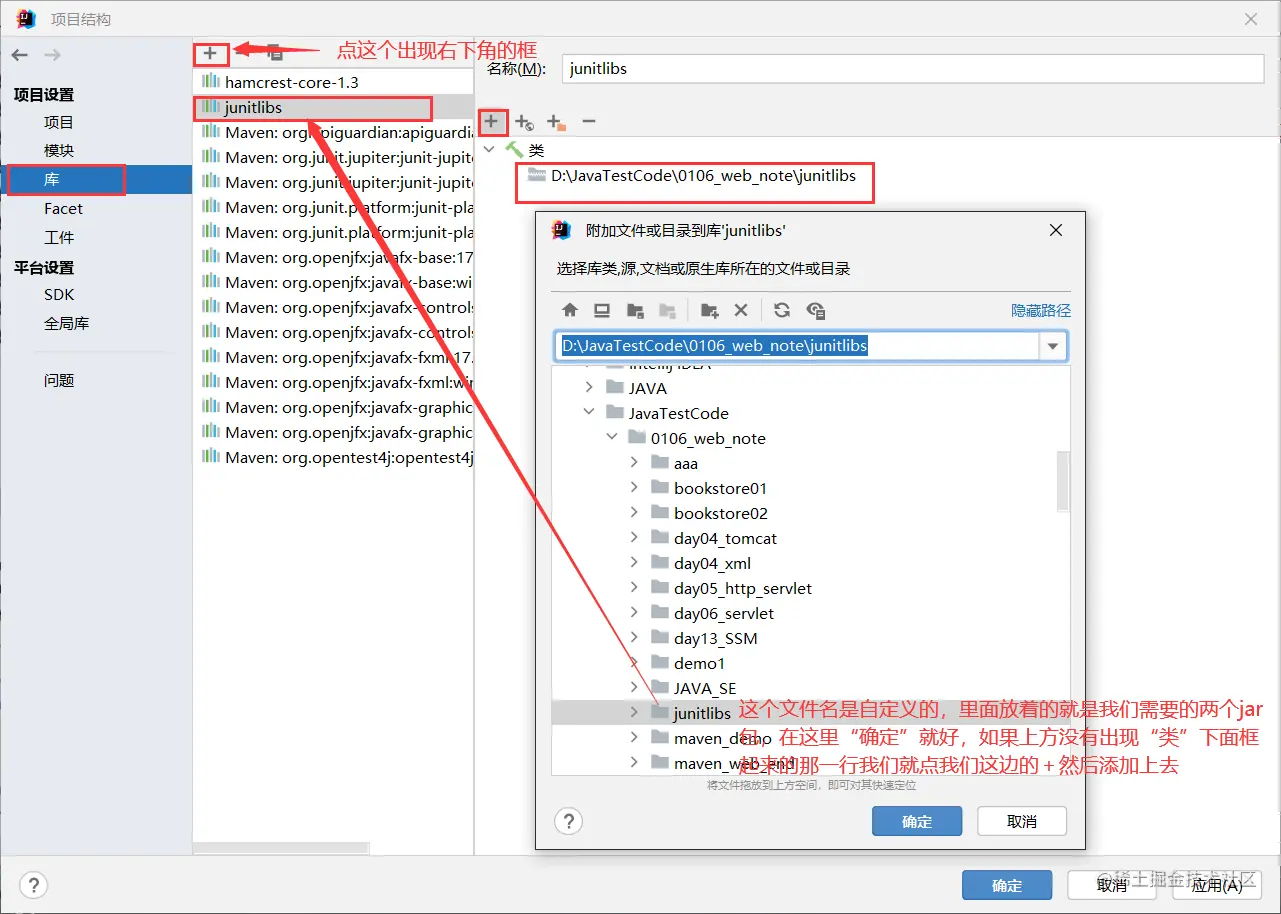
Task: Add a new project library with the plus icon above hamcrest-core-1.3
Action: tap(210, 52)
